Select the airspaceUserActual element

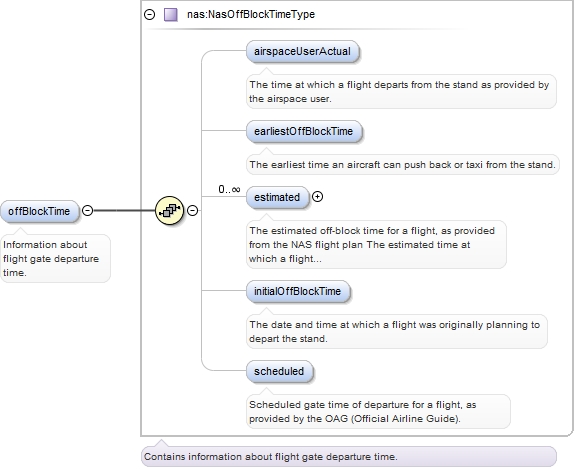pyautogui.click(x=303, y=51)
